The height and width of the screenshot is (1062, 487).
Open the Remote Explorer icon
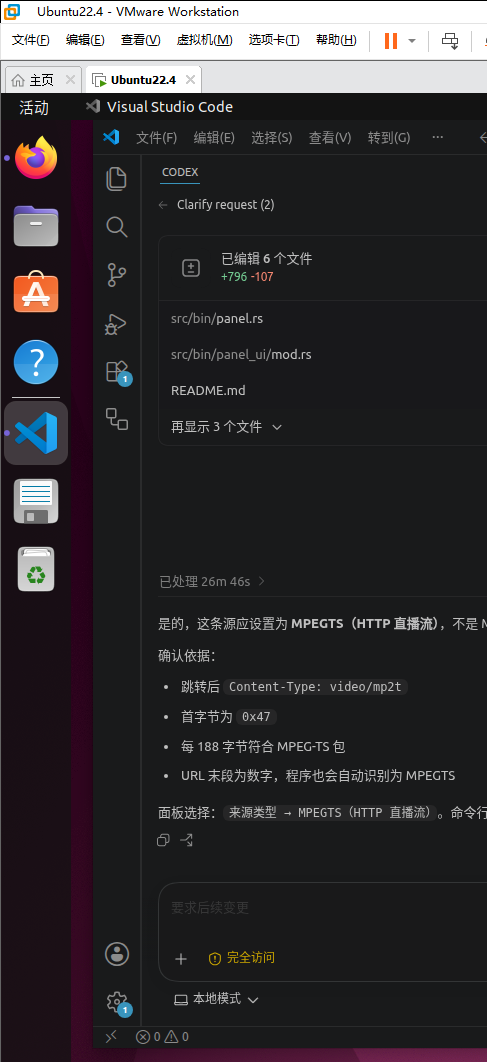[117, 419]
